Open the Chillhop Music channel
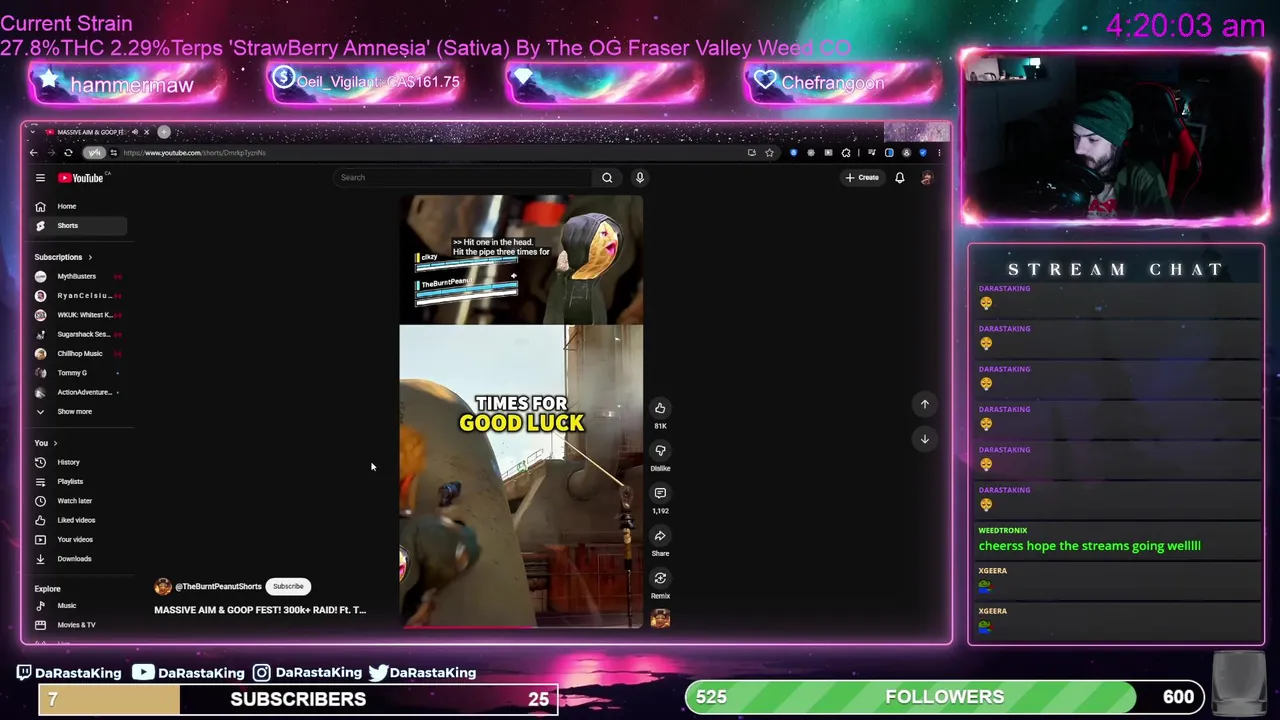This screenshot has width=1280, height=720. click(77, 354)
